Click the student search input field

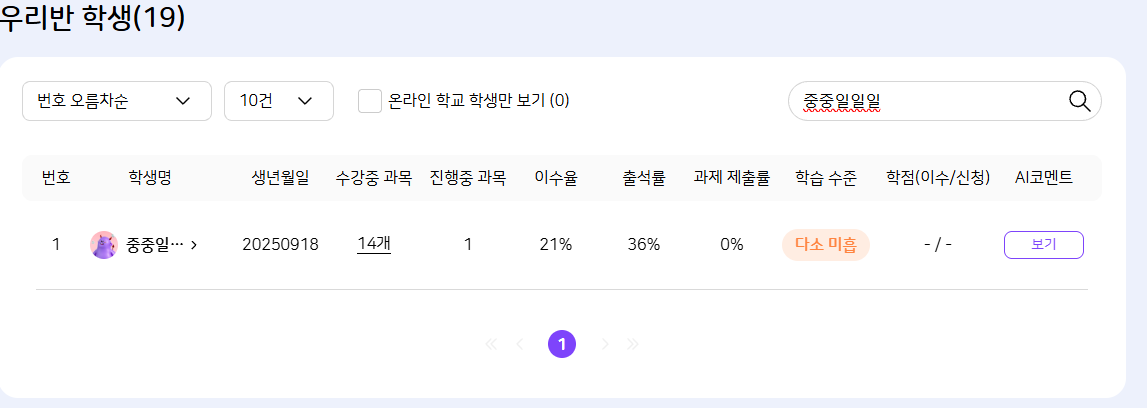(x=925, y=101)
